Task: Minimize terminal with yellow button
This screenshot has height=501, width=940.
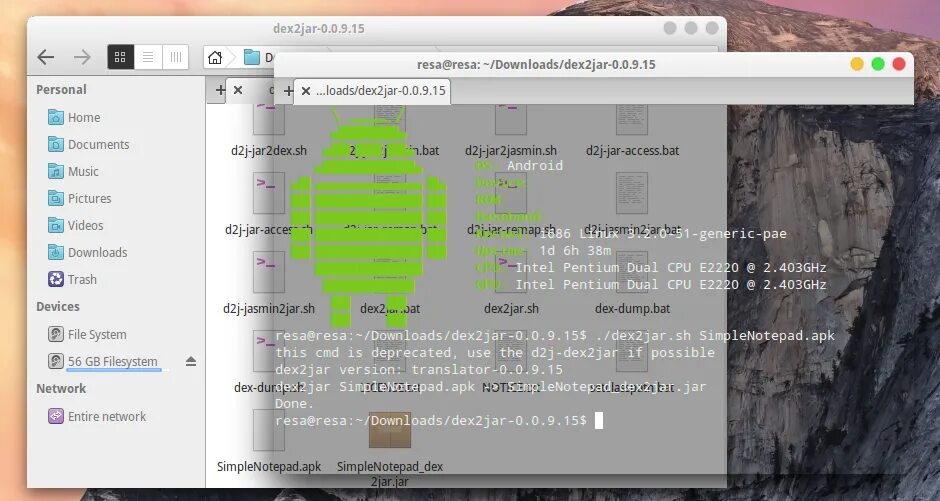Action: coord(857,64)
